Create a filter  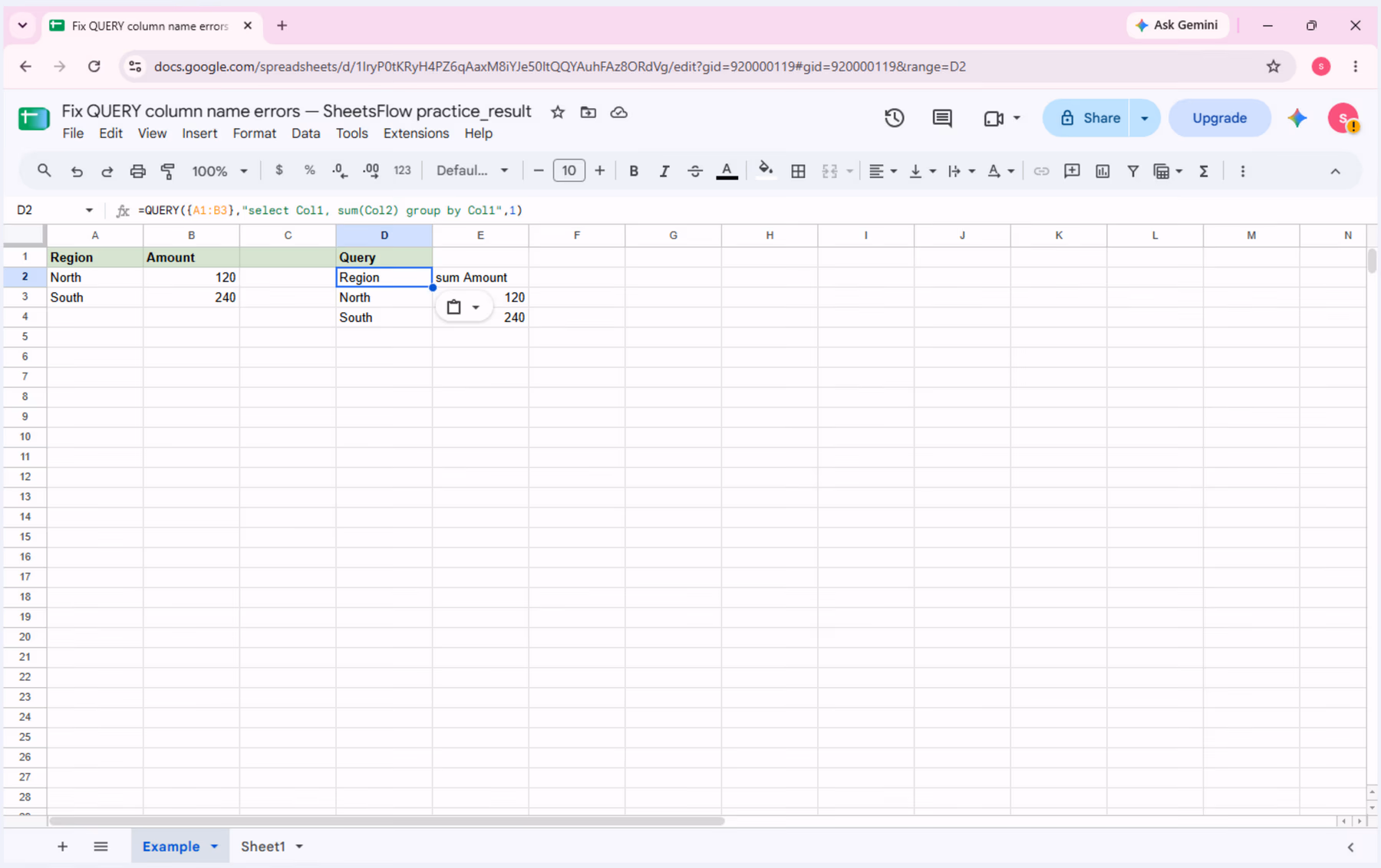click(x=1132, y=171)
